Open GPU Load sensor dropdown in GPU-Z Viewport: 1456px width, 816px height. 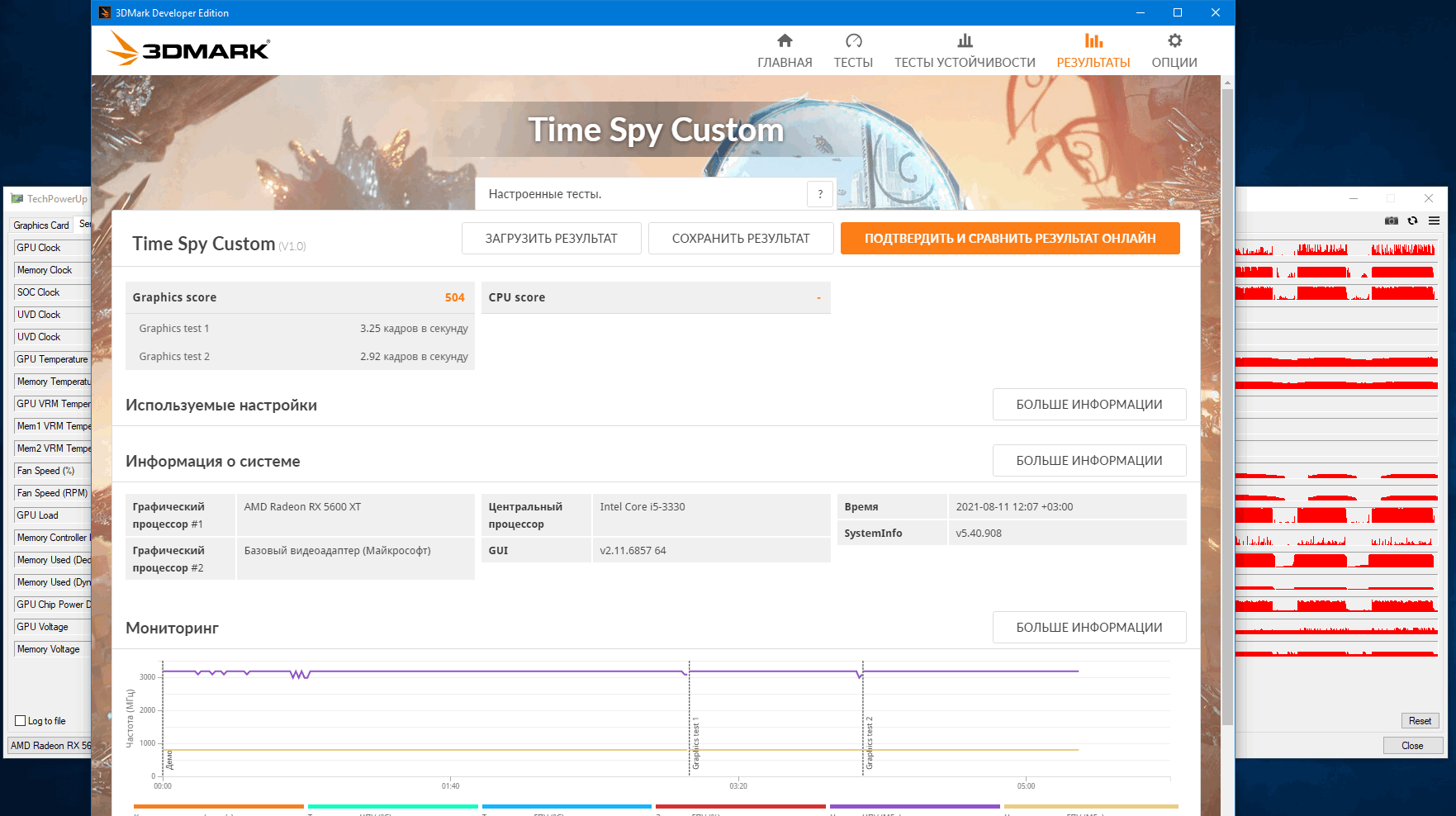point(52,515)
